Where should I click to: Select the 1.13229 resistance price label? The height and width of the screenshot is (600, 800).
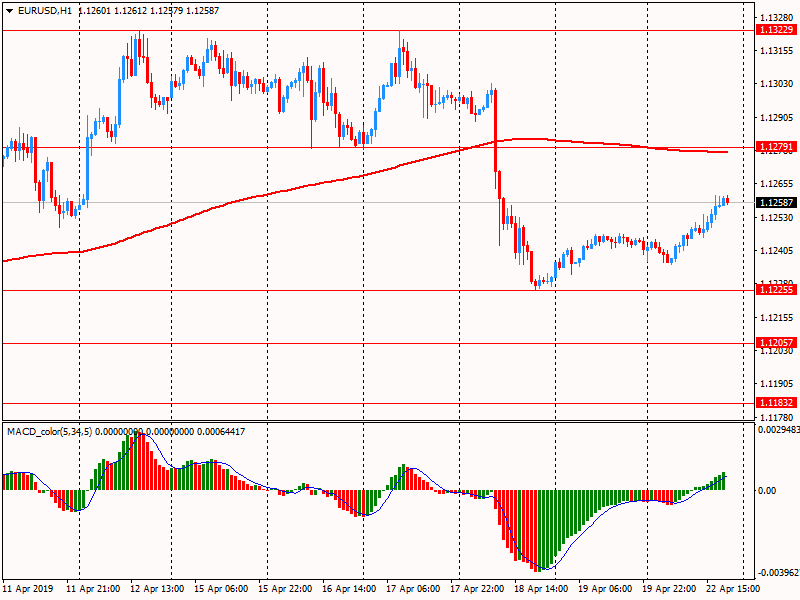point(777,30)
